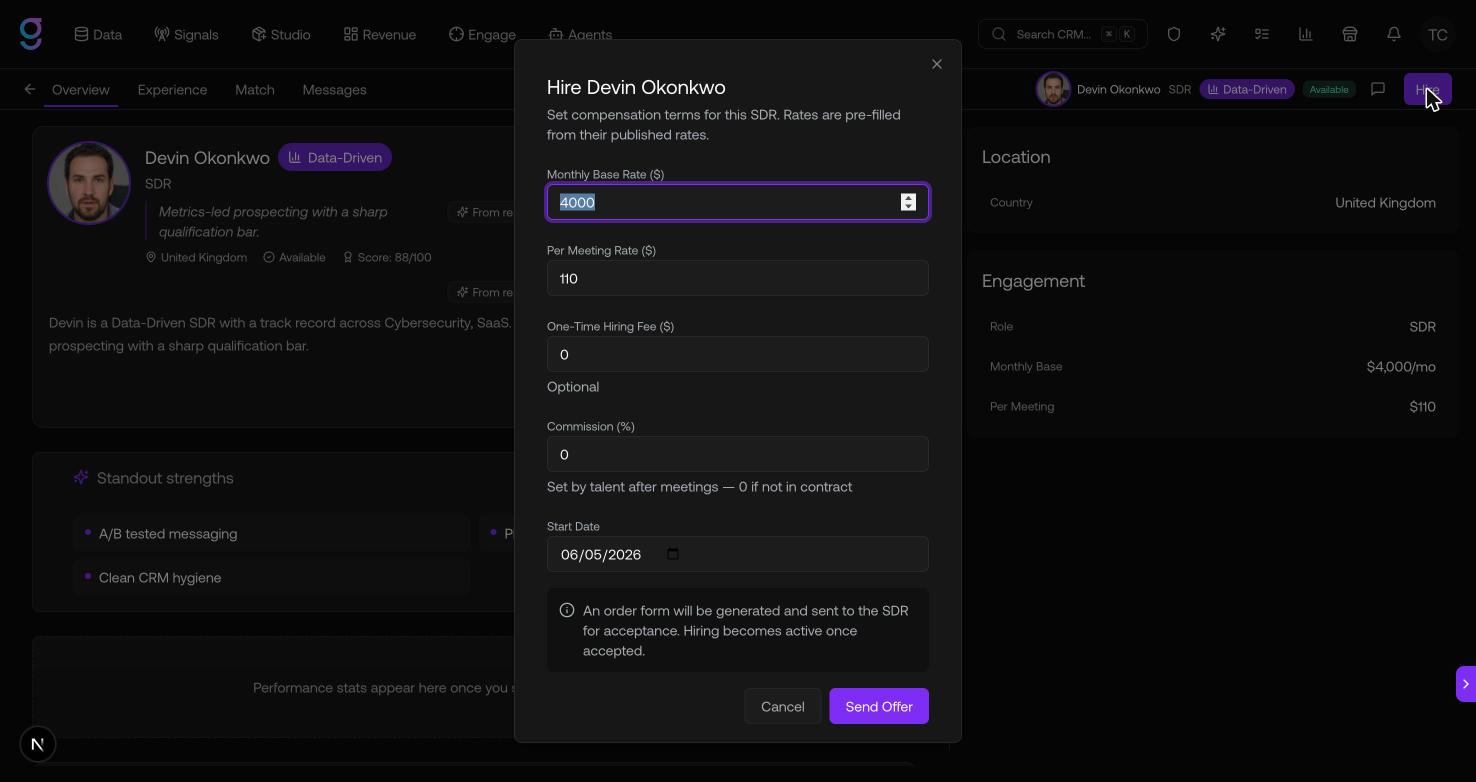Switch to the Overview tab

pos(81,89)
